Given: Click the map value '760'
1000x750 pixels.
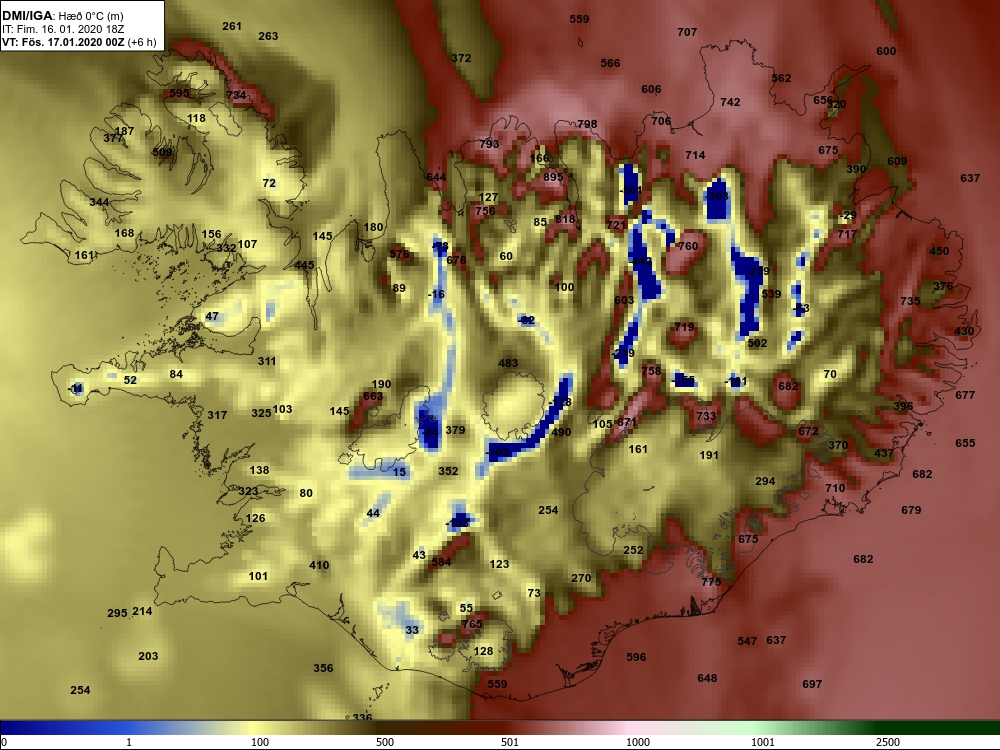Looking at the screenshot, I should (x=688, y=246).
